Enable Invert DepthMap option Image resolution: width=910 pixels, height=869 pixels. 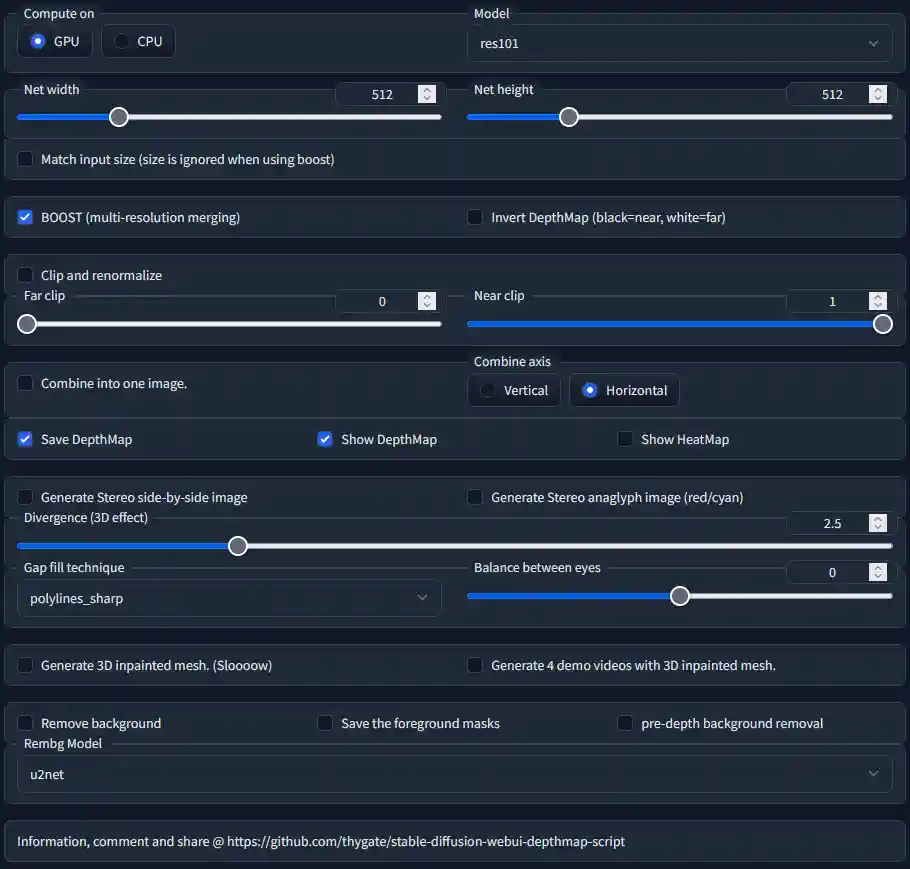[475, 217]
